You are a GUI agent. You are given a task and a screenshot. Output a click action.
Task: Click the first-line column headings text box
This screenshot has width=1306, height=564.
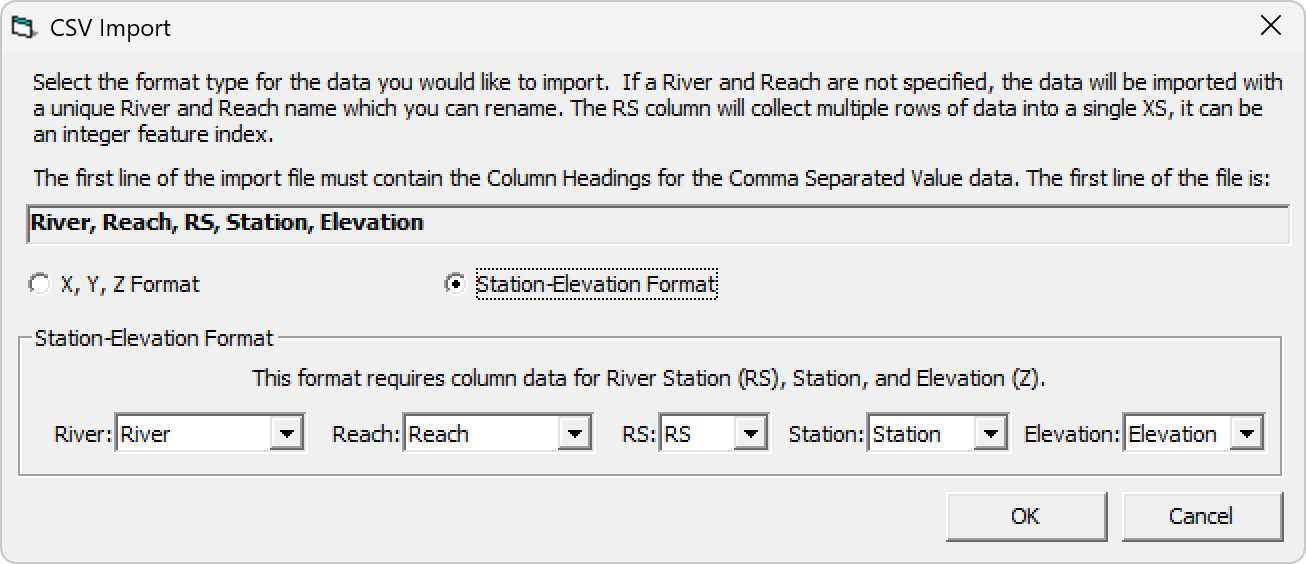[658, 224]
